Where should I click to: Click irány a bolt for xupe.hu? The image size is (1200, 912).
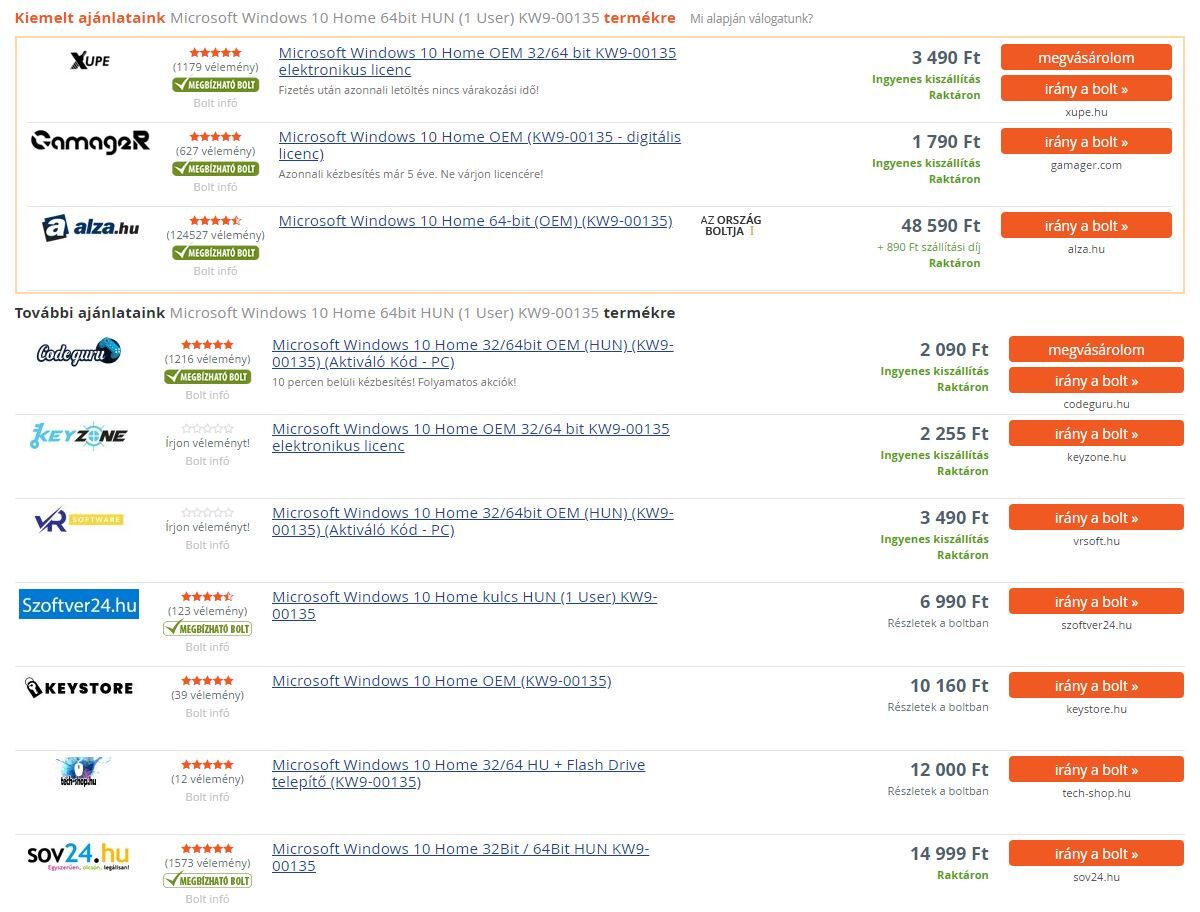click(x=1086, y=89)
